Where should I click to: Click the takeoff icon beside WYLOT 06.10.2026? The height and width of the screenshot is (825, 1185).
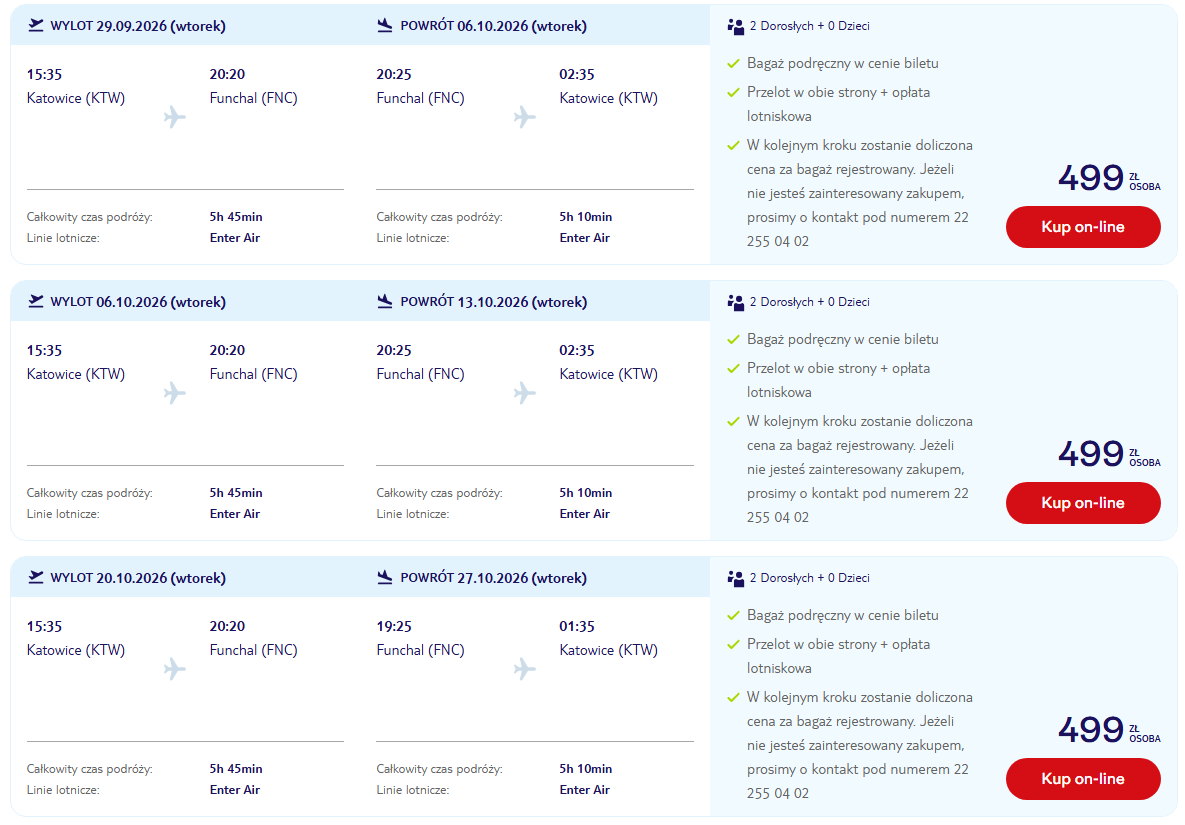(36, 301)
